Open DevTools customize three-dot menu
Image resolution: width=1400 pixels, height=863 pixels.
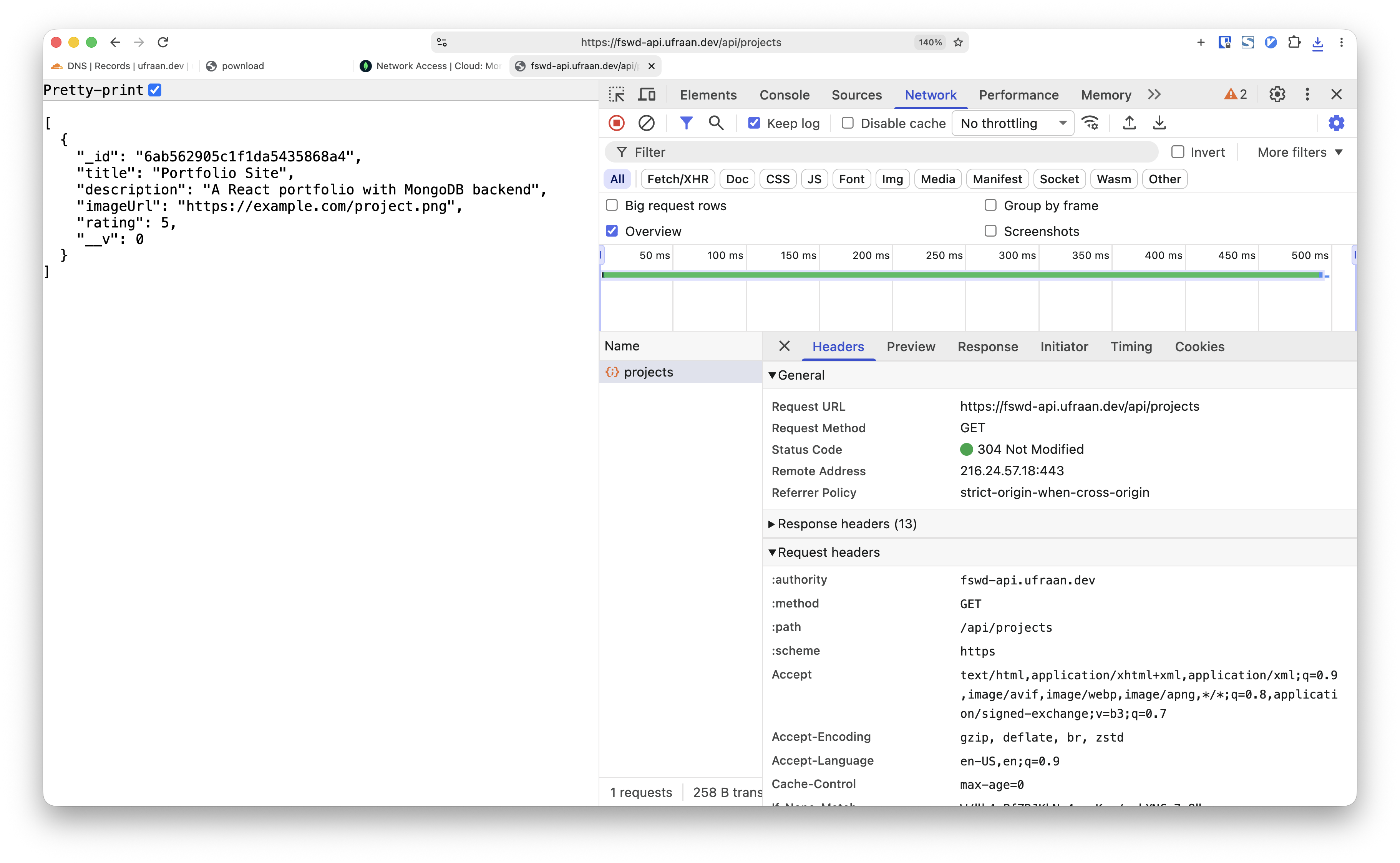1307,94
